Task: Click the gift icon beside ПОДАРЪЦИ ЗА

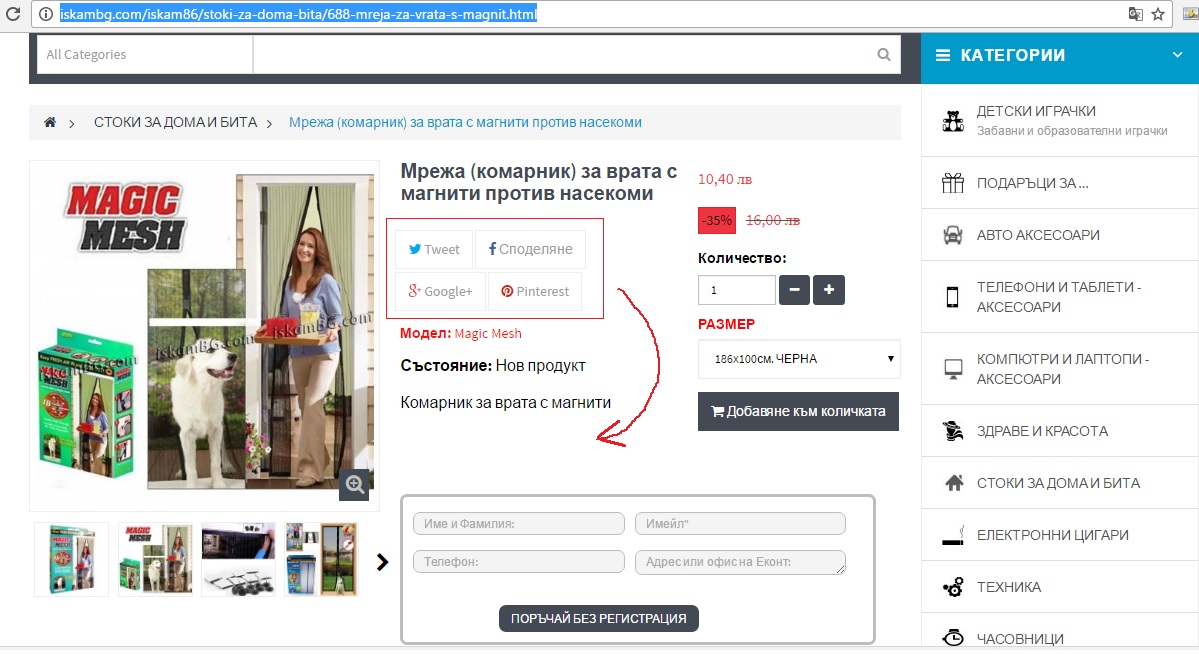Action: click(x=953, y=183)
